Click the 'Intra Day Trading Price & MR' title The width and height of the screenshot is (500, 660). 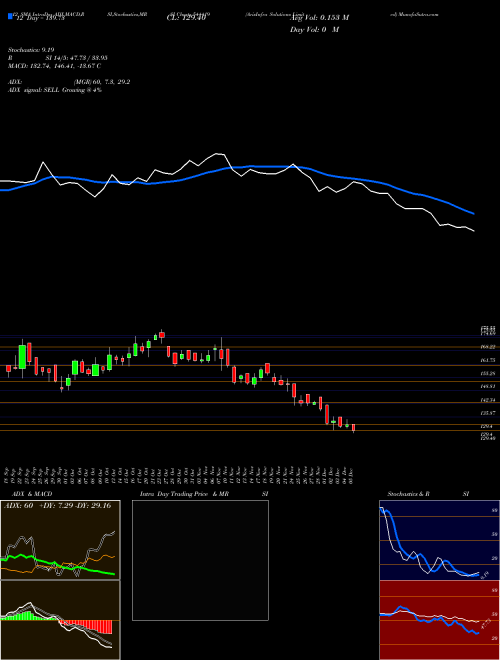pos(184,494)
